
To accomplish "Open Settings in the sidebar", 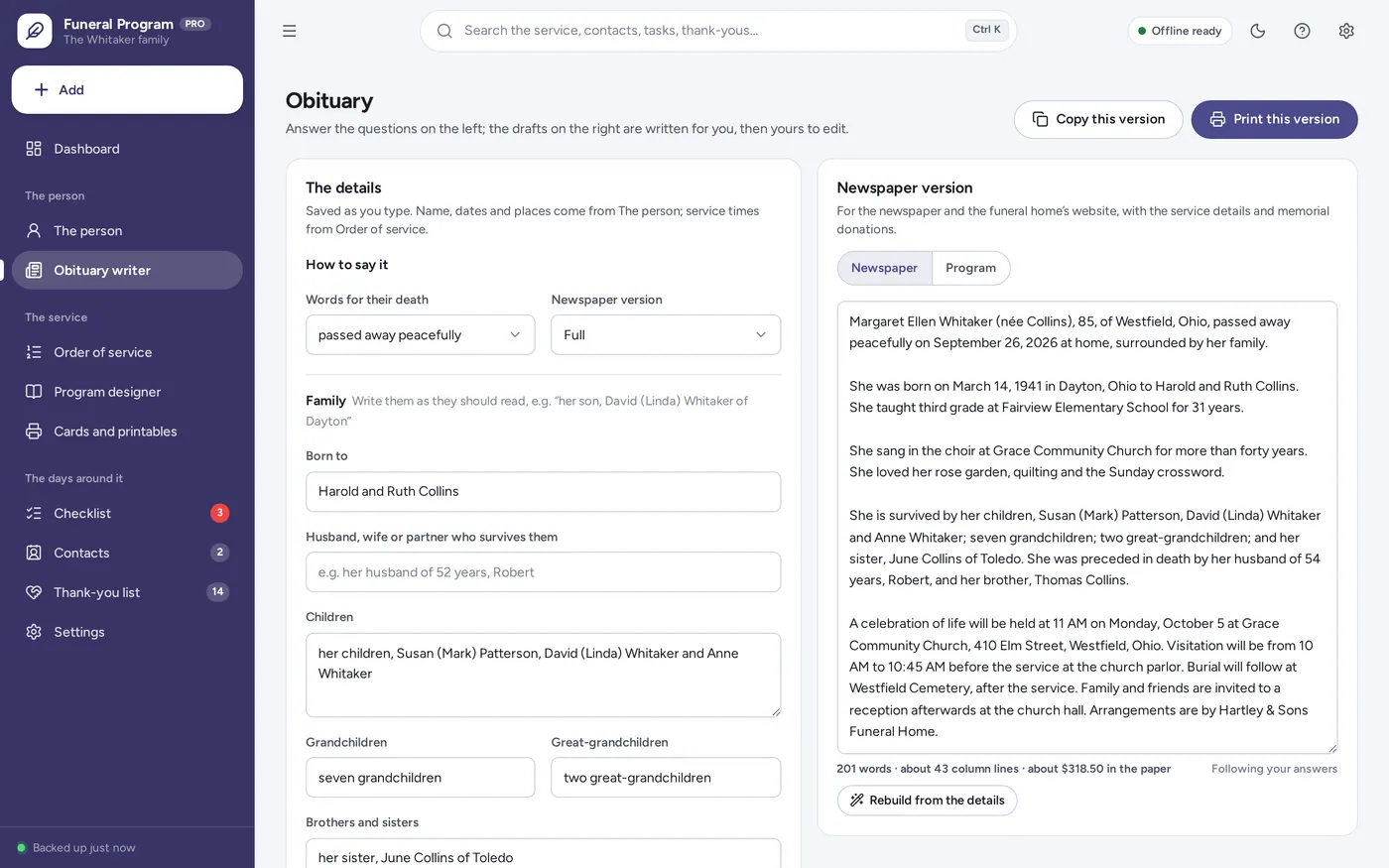I will coord(127,632).
